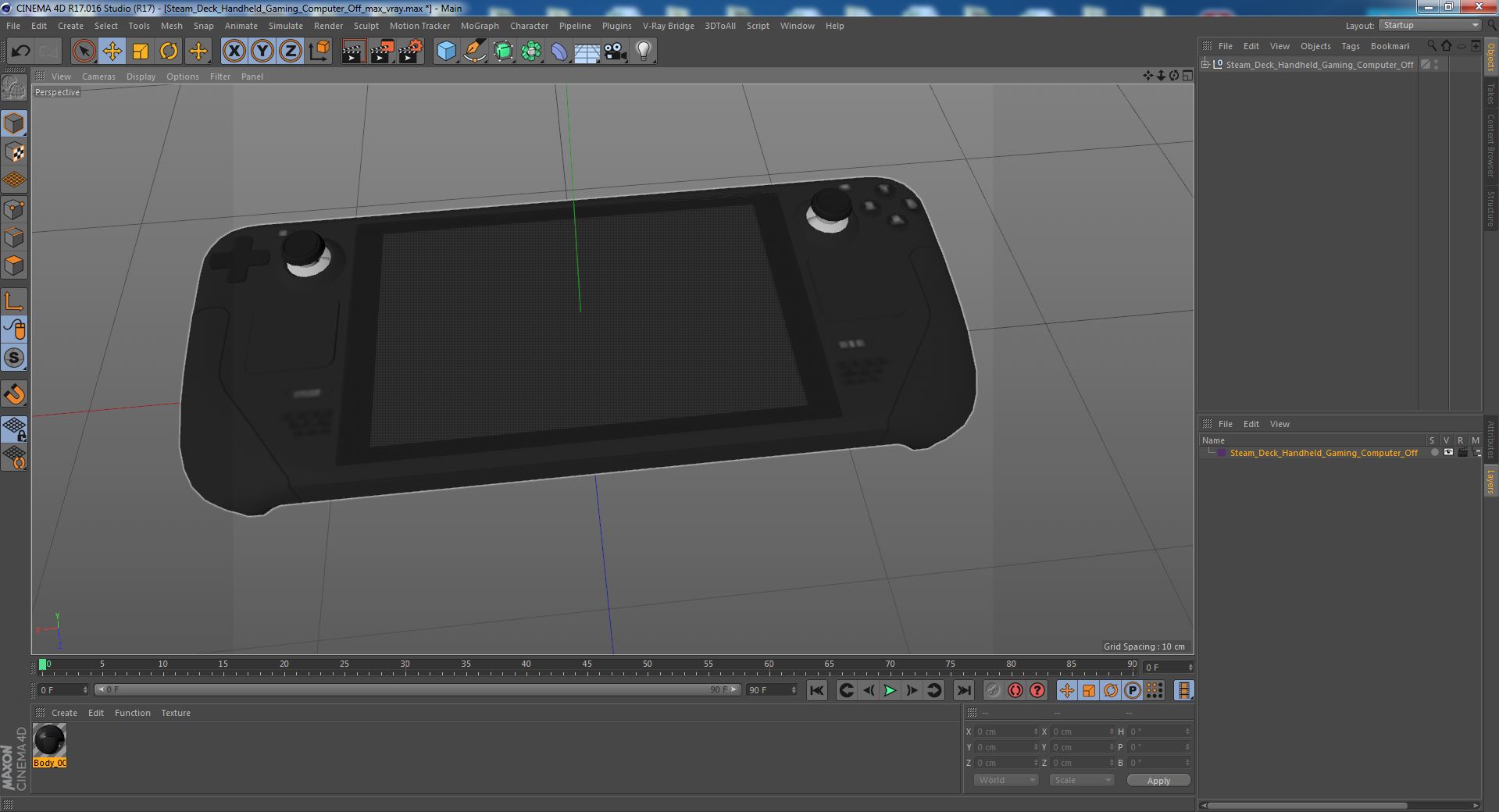The image size is (1499, 812).
Task: Open Objects manager Tags menu
Action: tap(1350, 46)
